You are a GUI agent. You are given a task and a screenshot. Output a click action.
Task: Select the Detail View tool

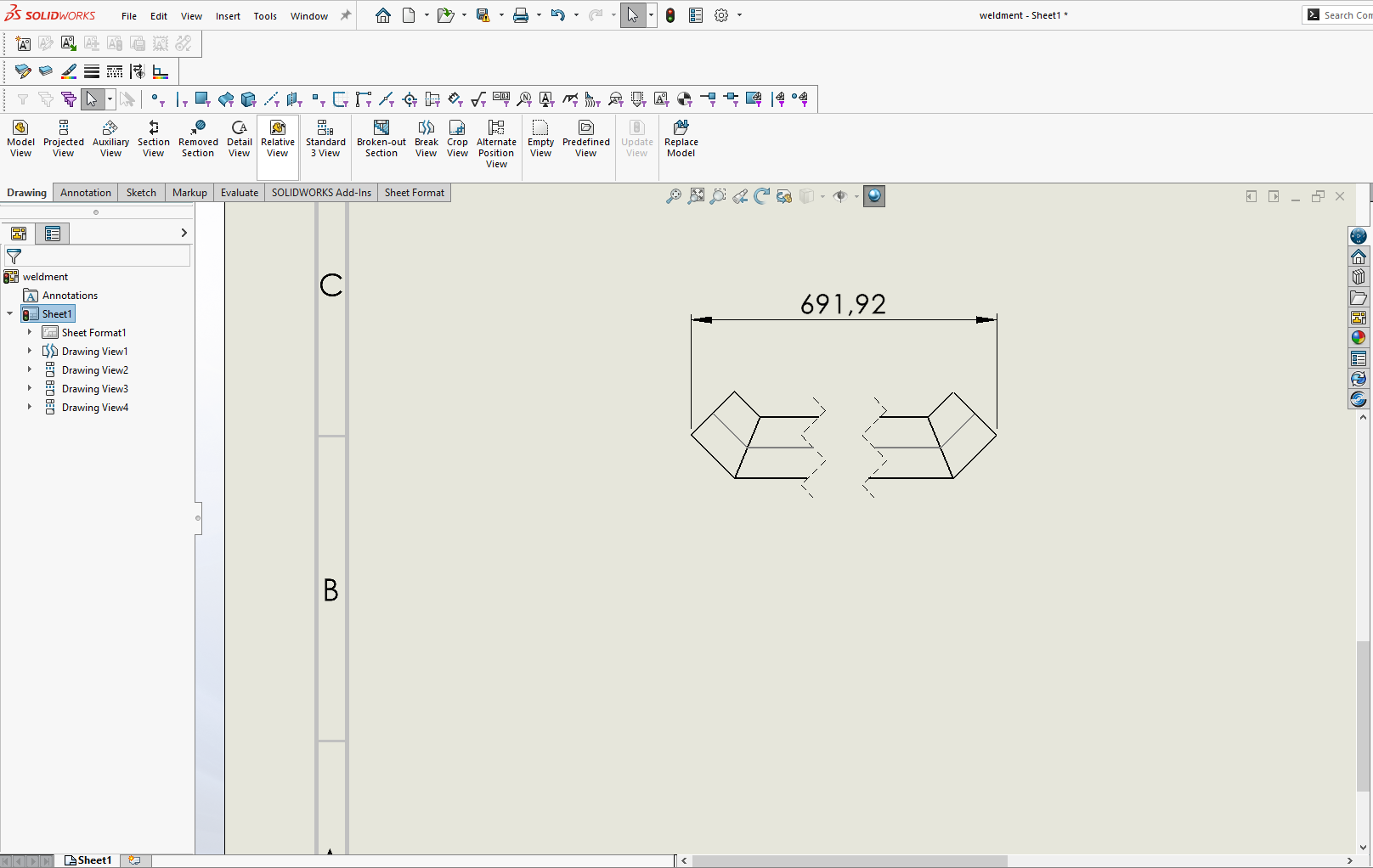pyautogui.click(x=239, y=138)
